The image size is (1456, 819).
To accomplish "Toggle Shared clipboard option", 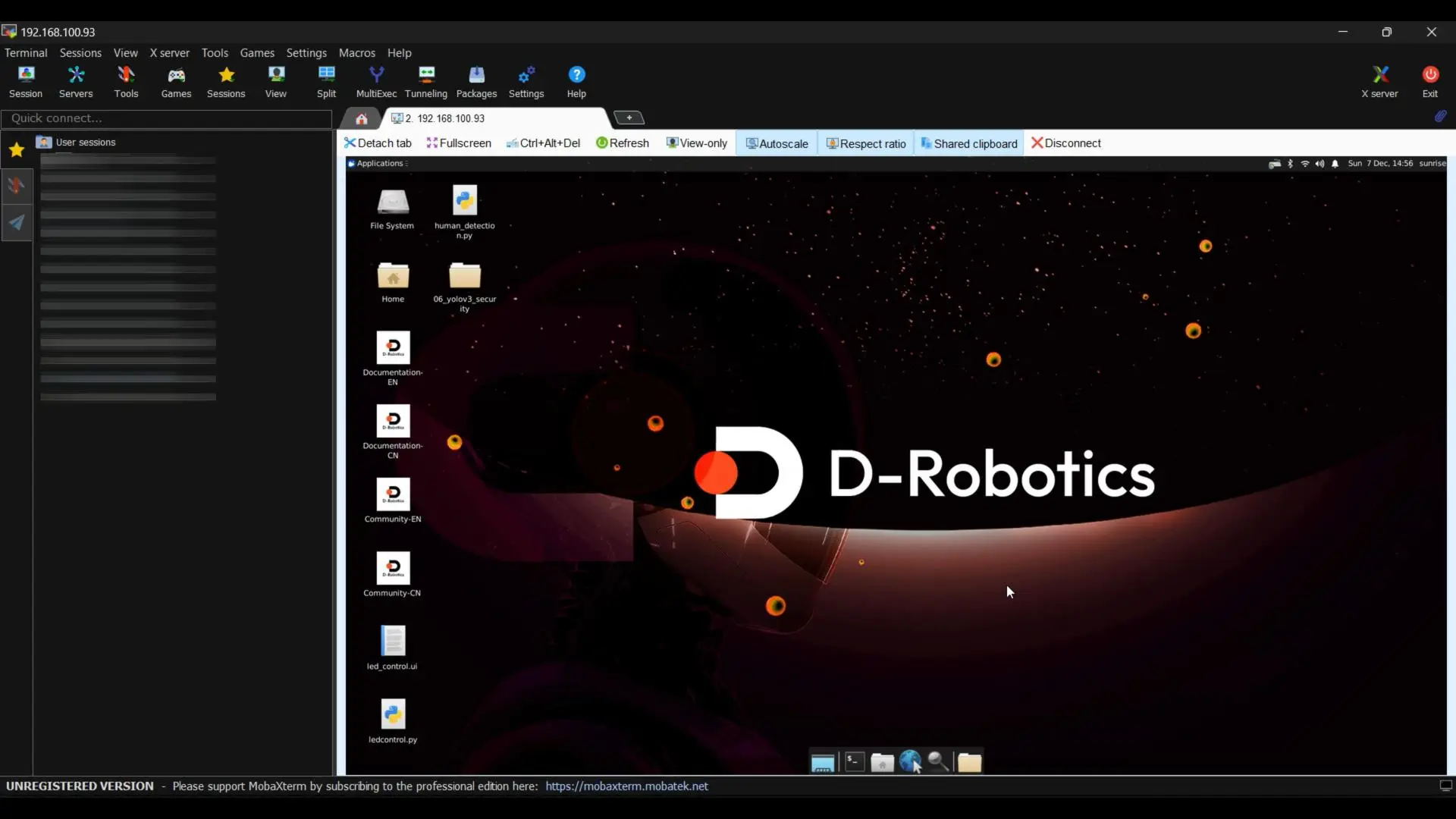I will click(968, 143).
